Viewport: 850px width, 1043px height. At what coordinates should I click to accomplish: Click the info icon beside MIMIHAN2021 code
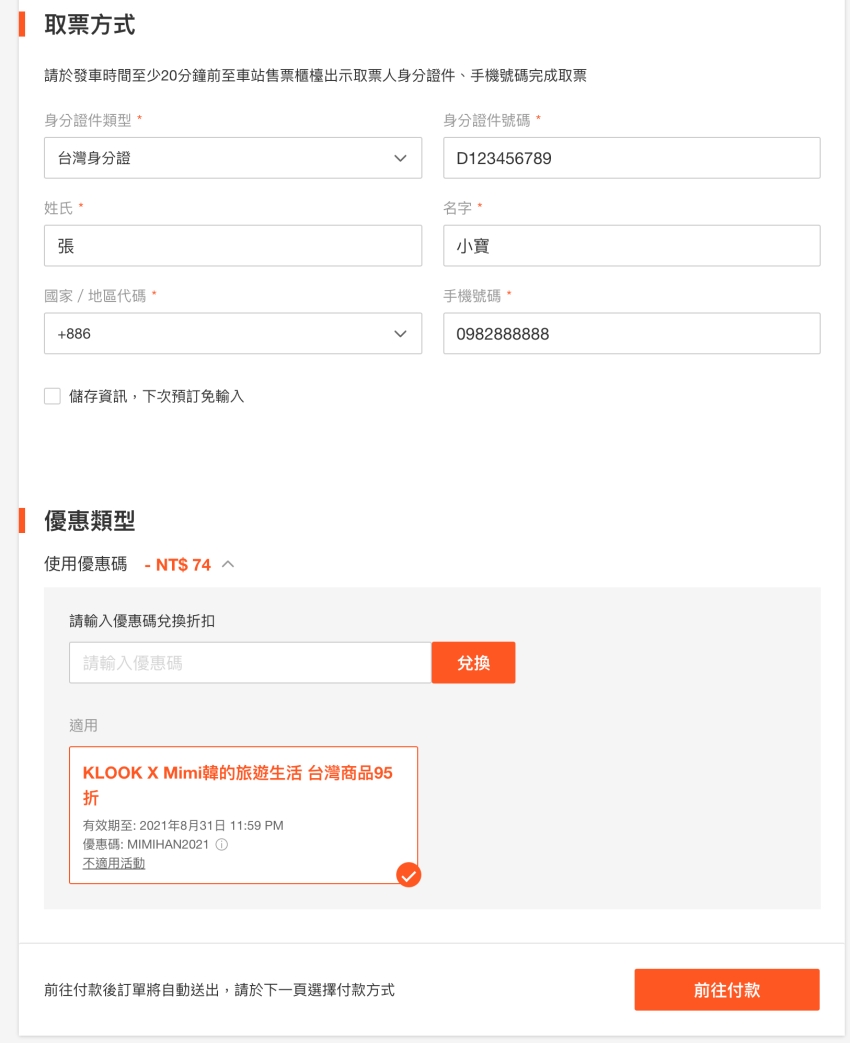(222, 845)
